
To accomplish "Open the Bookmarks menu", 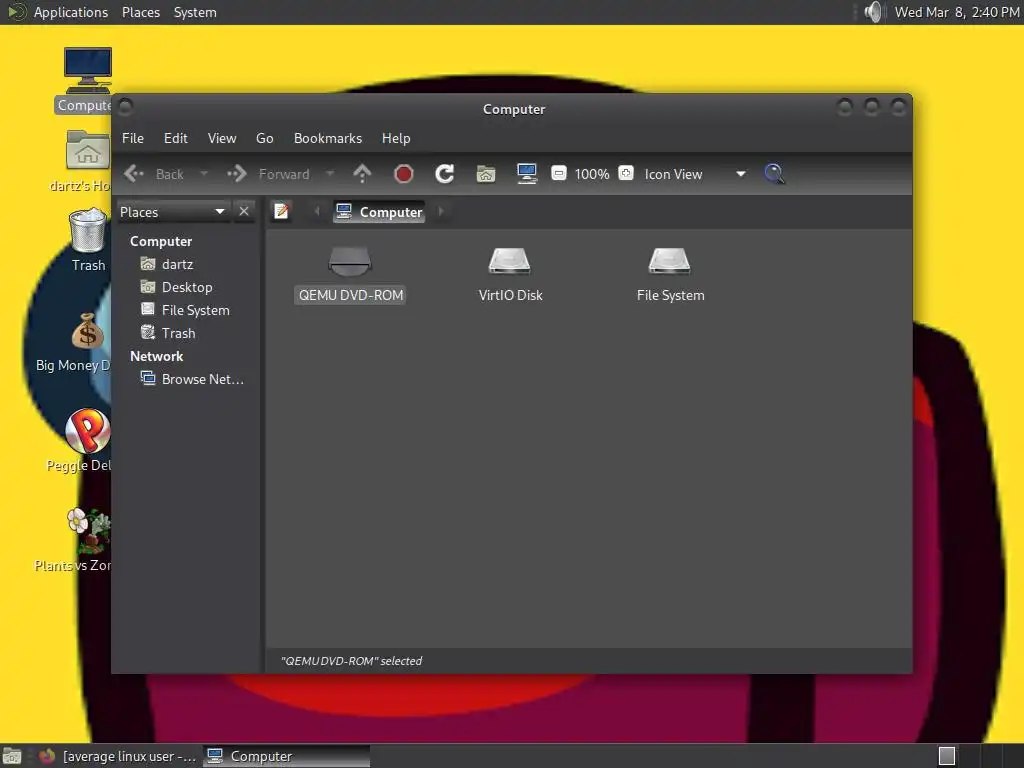I will [328, 138].
